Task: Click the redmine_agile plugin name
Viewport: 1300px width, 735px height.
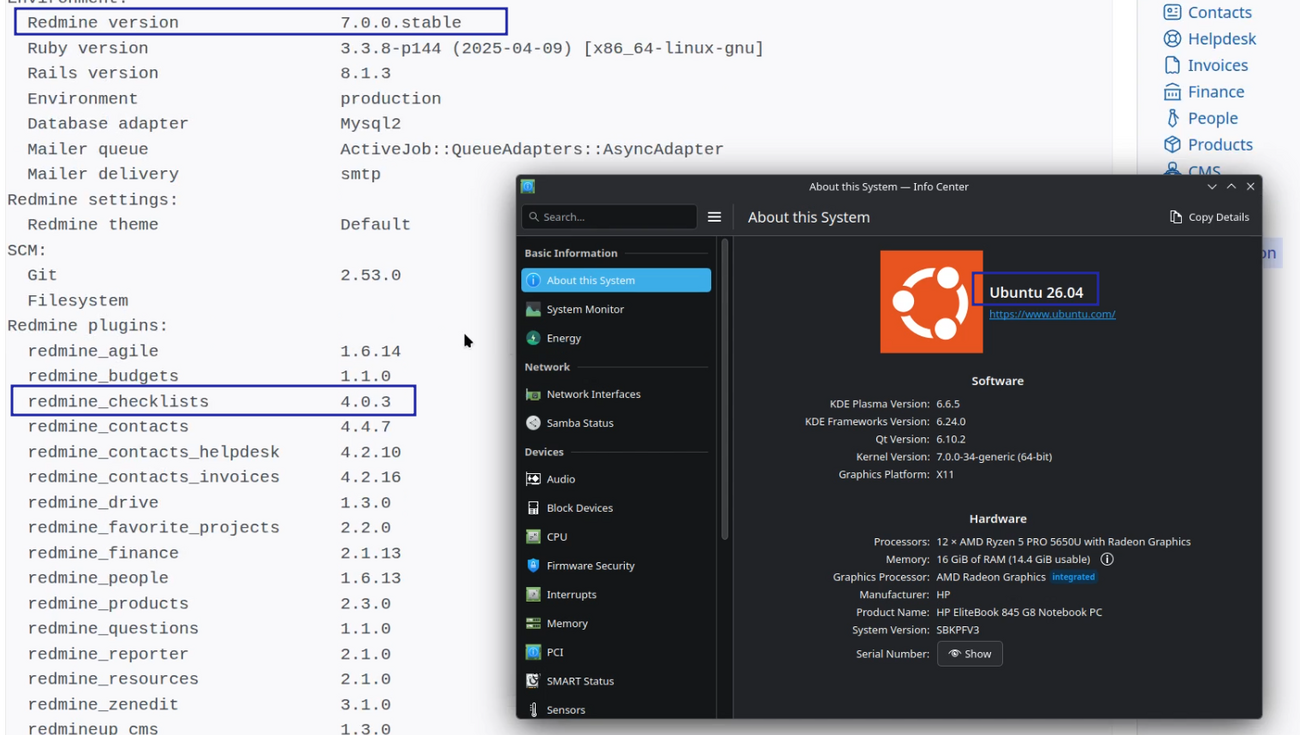Action: click(x=93, y=351)
